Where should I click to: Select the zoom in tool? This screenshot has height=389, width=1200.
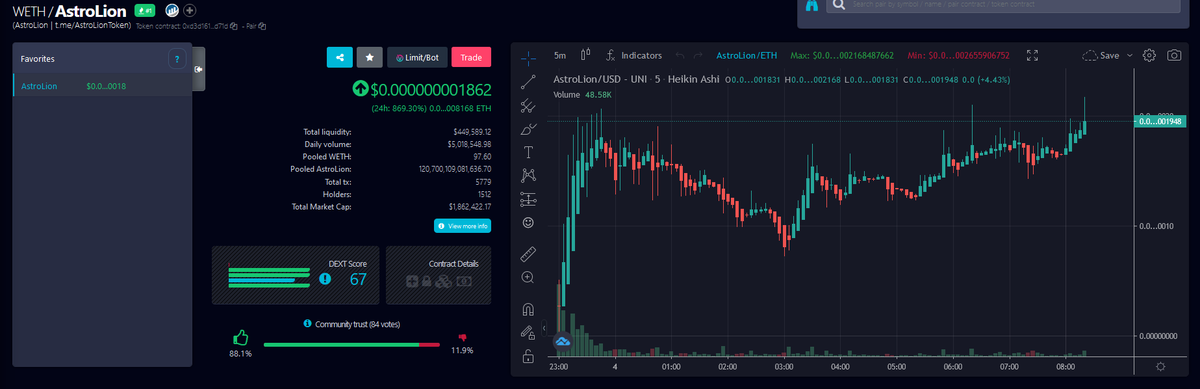(528, 277)
